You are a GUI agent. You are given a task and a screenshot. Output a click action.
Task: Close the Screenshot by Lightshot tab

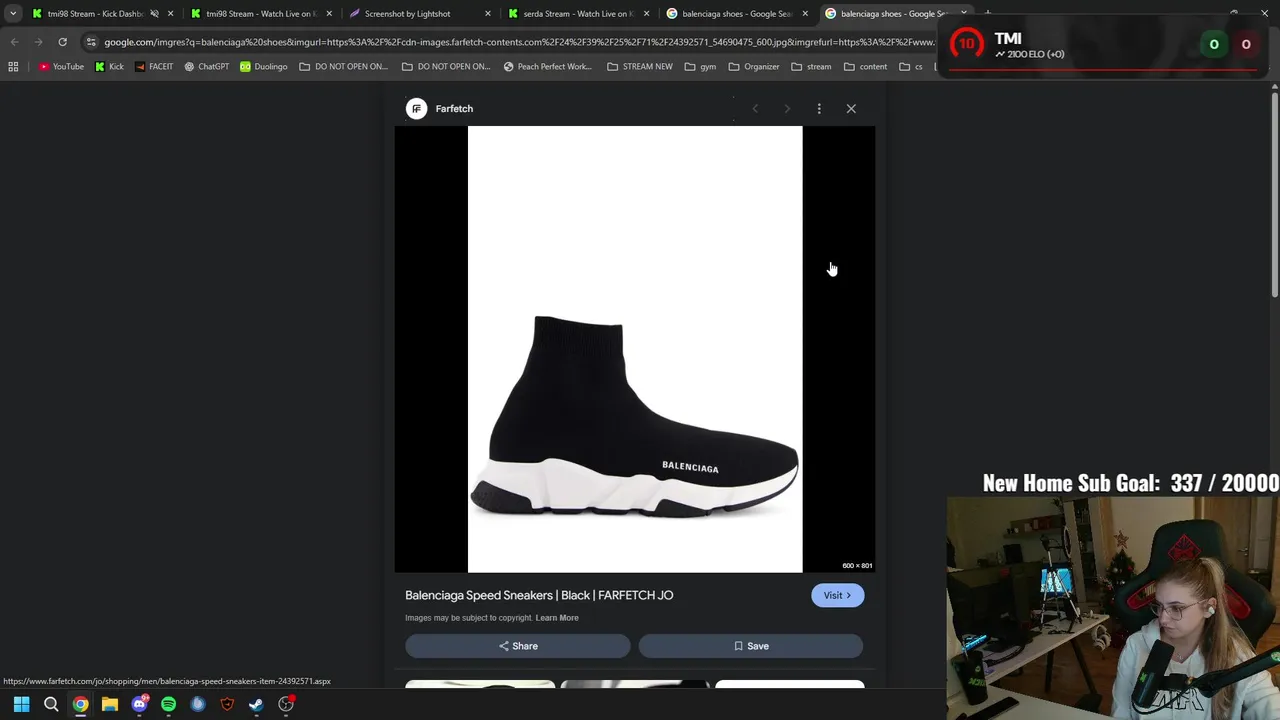(x=488, y=14)
